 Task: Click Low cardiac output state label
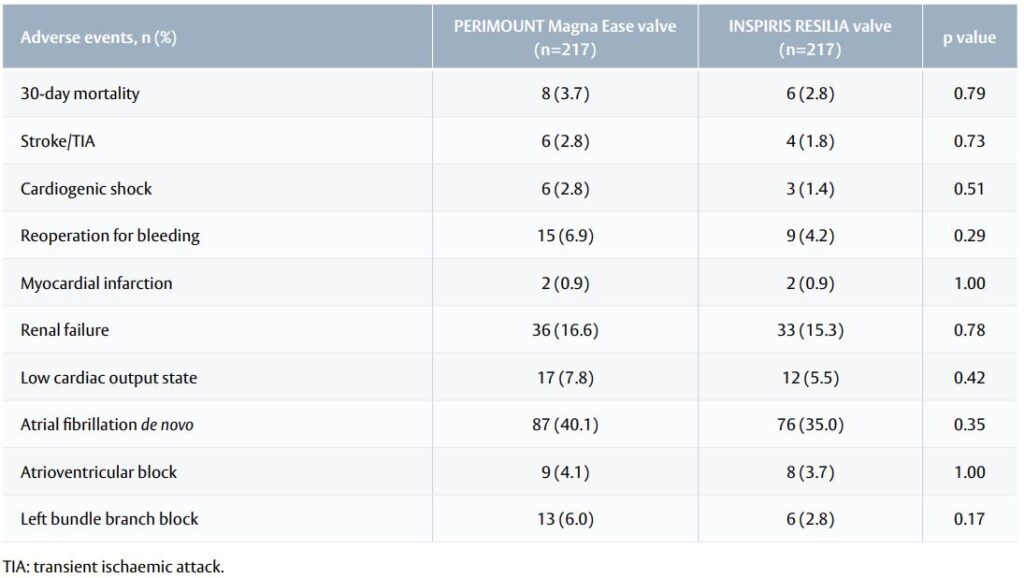tap(108, 377)
